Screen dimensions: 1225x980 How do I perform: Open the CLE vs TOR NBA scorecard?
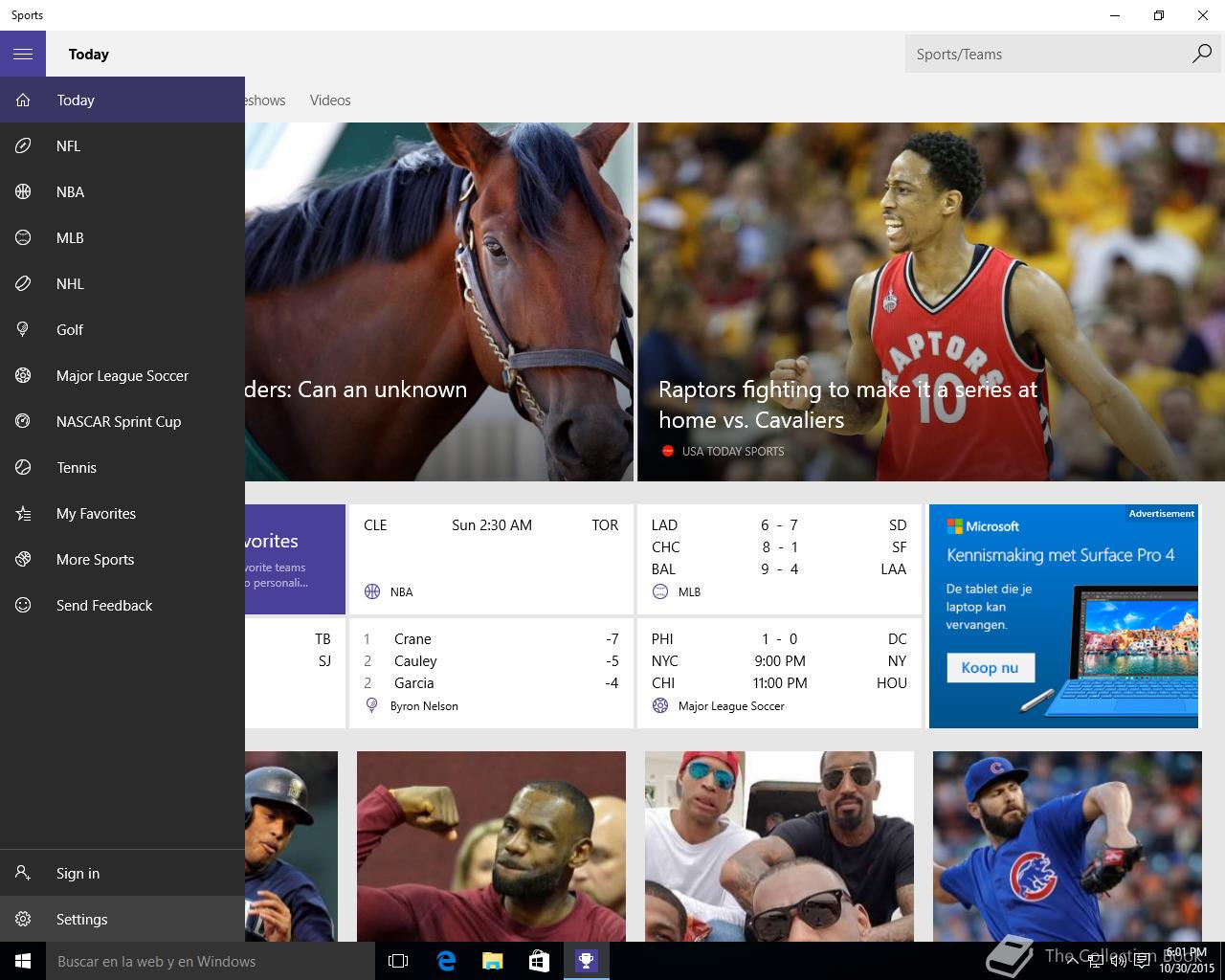(x=491, y=559)
